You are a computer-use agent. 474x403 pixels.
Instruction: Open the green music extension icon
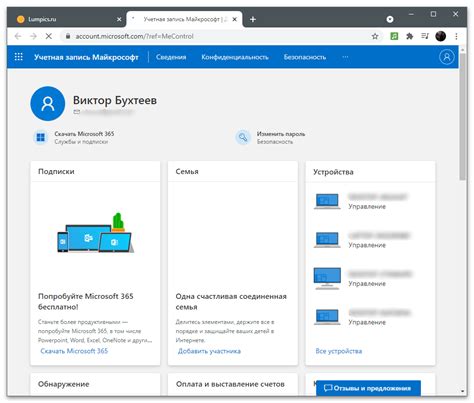pyautogui.click(x=394, y=36)
